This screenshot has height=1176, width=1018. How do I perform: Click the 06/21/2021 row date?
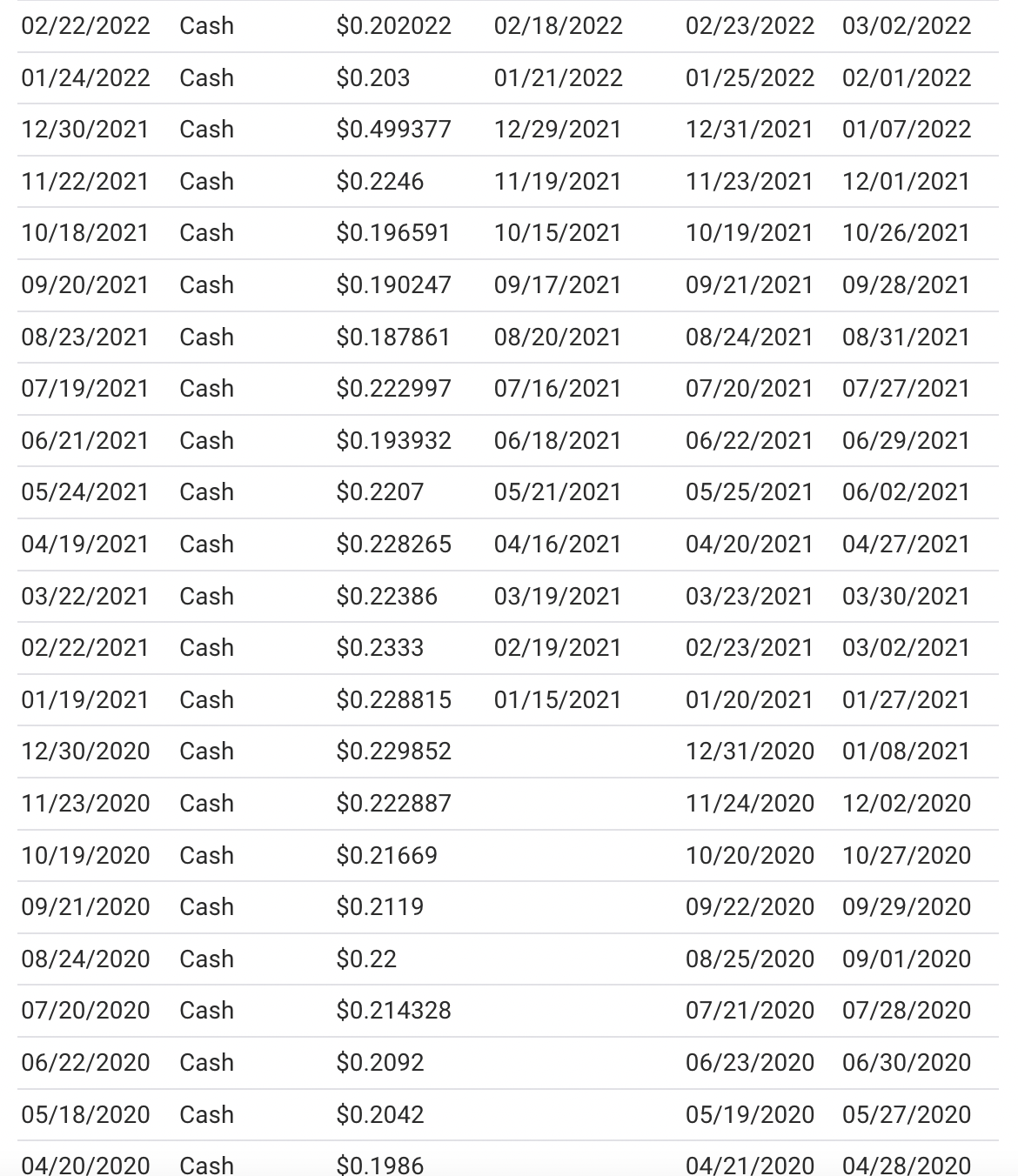(x=85, y=440)
